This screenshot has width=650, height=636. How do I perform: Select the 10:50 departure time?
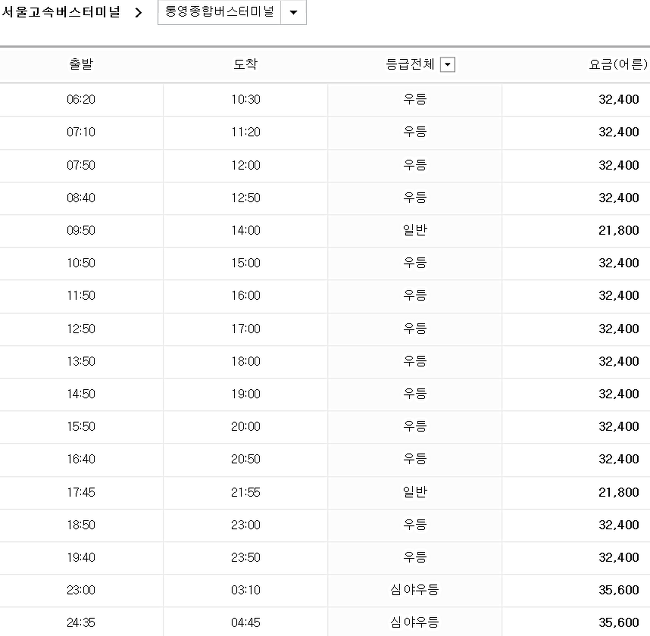81,263
